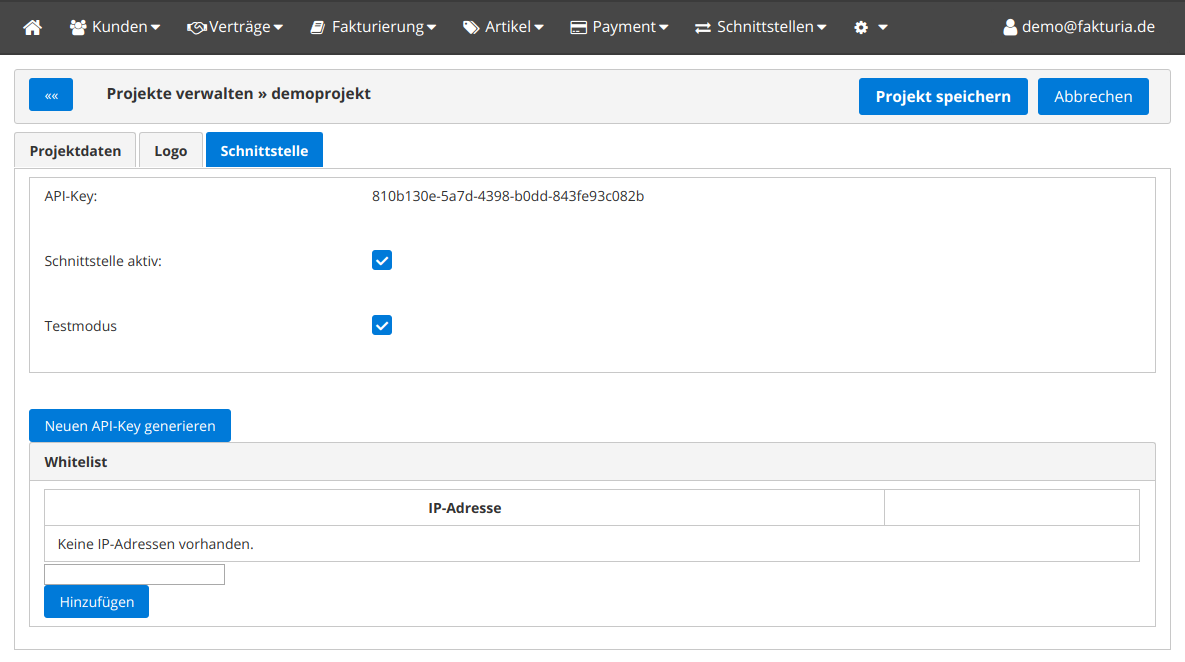The image size is (1185, 662).
Task: Click the Artikel tags icon
Action: [x=471, y=27]
